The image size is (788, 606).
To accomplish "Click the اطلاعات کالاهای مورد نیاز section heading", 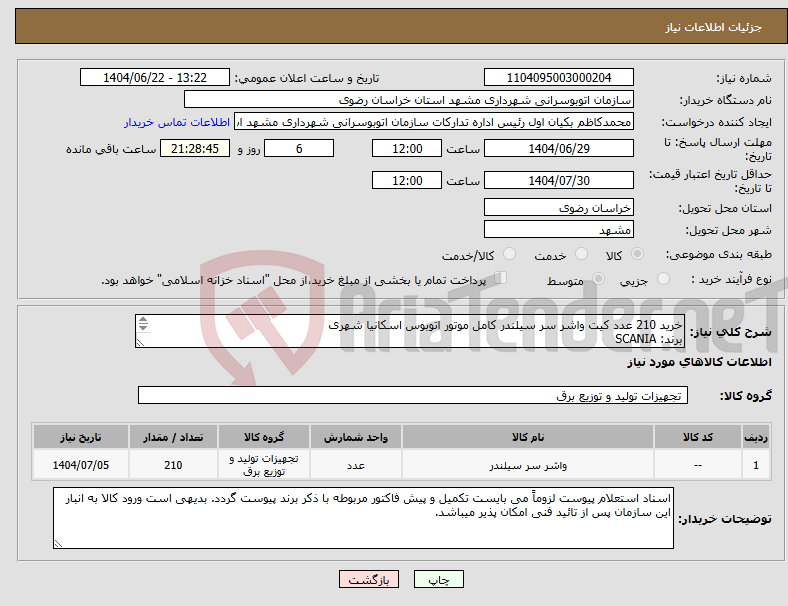I will (699, 362).
